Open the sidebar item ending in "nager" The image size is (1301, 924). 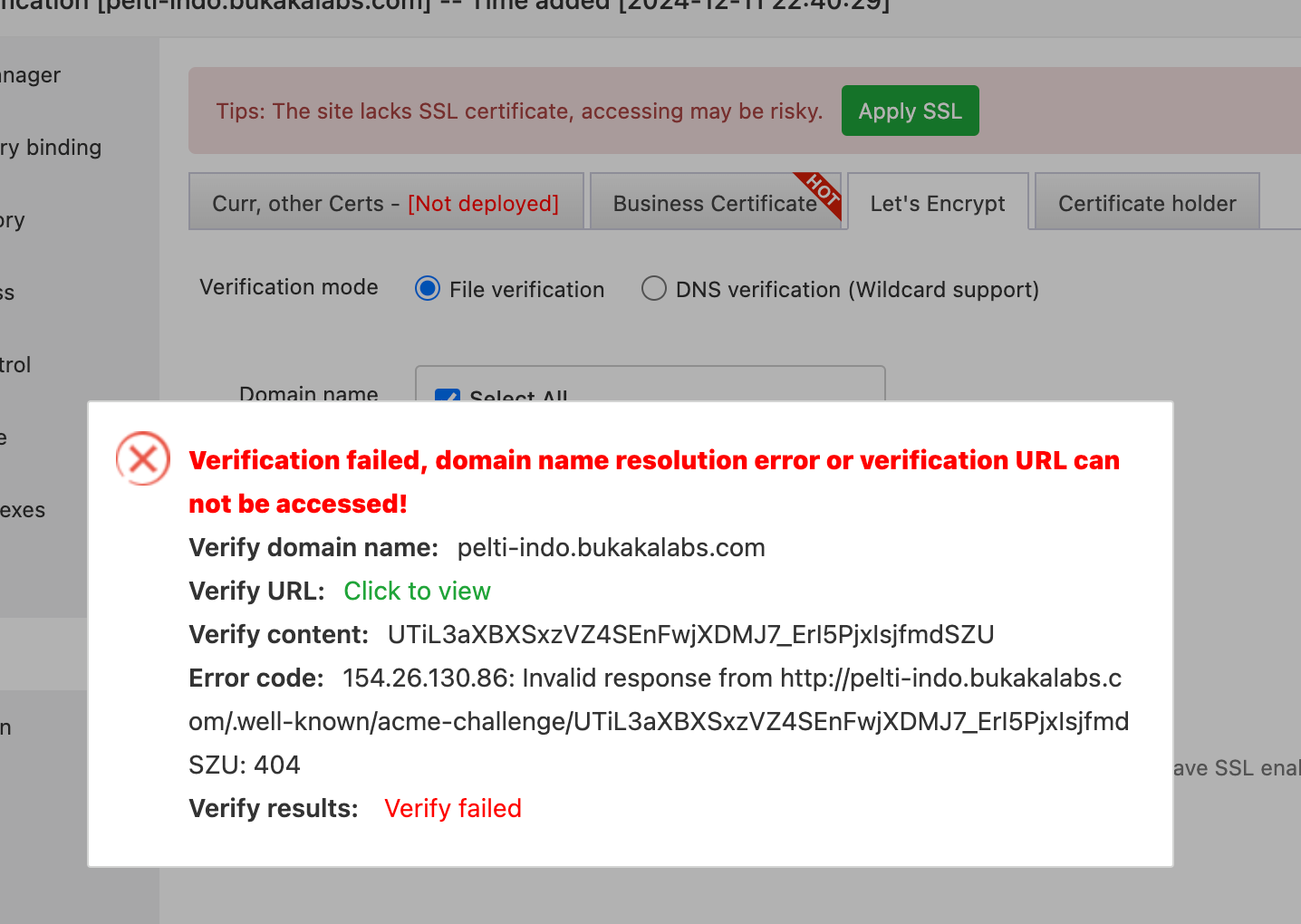pos(30,75)
